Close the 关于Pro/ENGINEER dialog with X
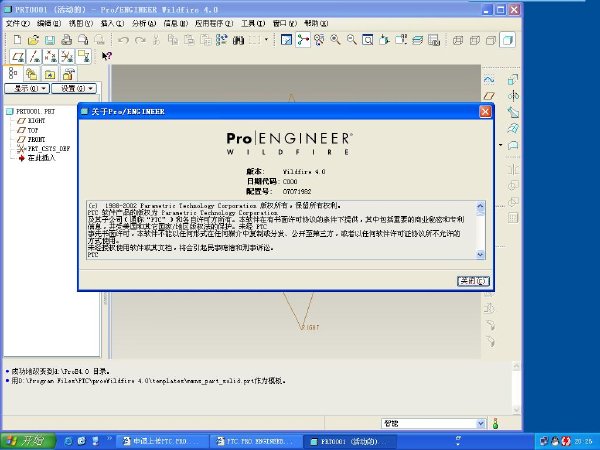The image size is (600, 450). point(485,111)
